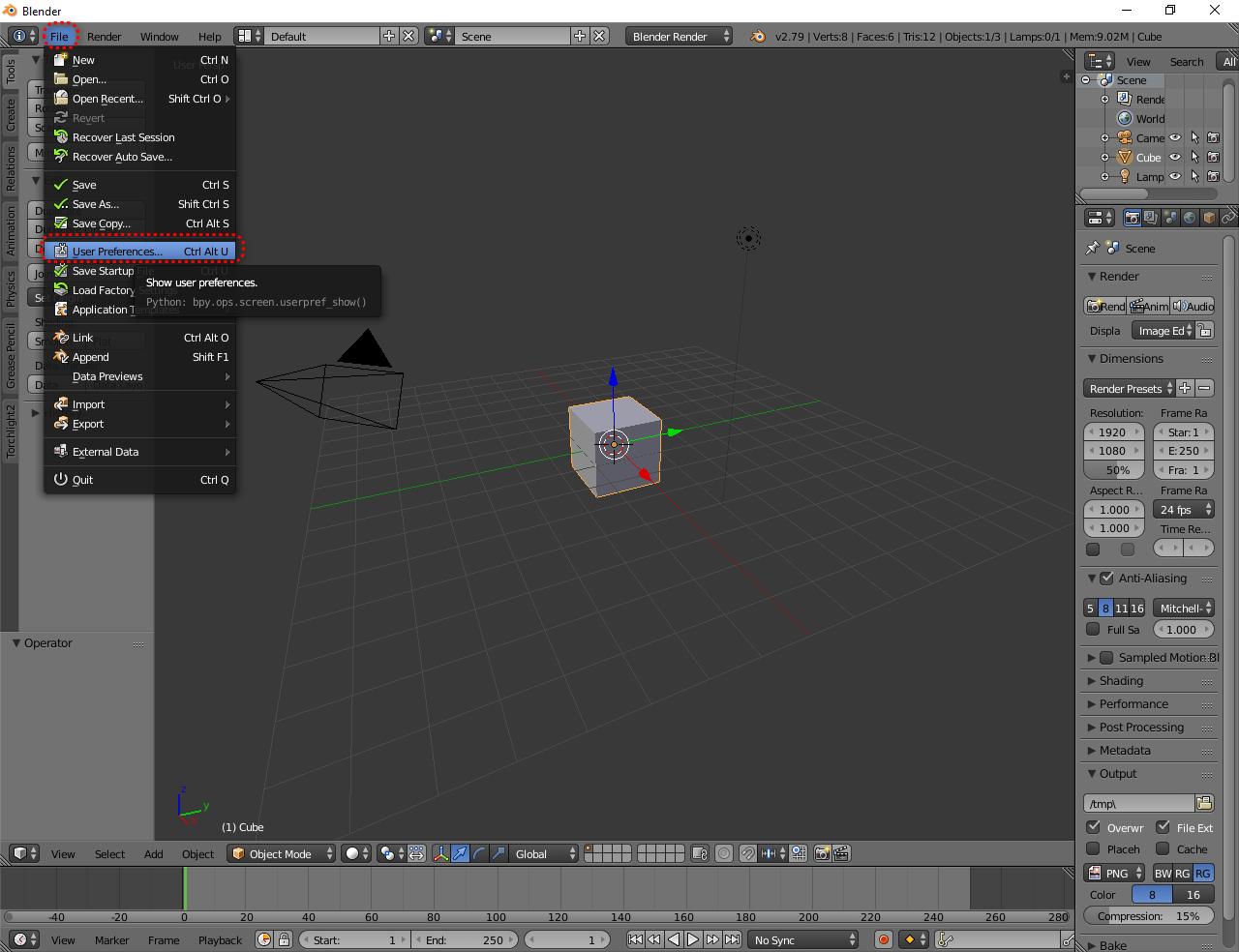Click the timeline green current-frame marker

[x=184, y=888]
